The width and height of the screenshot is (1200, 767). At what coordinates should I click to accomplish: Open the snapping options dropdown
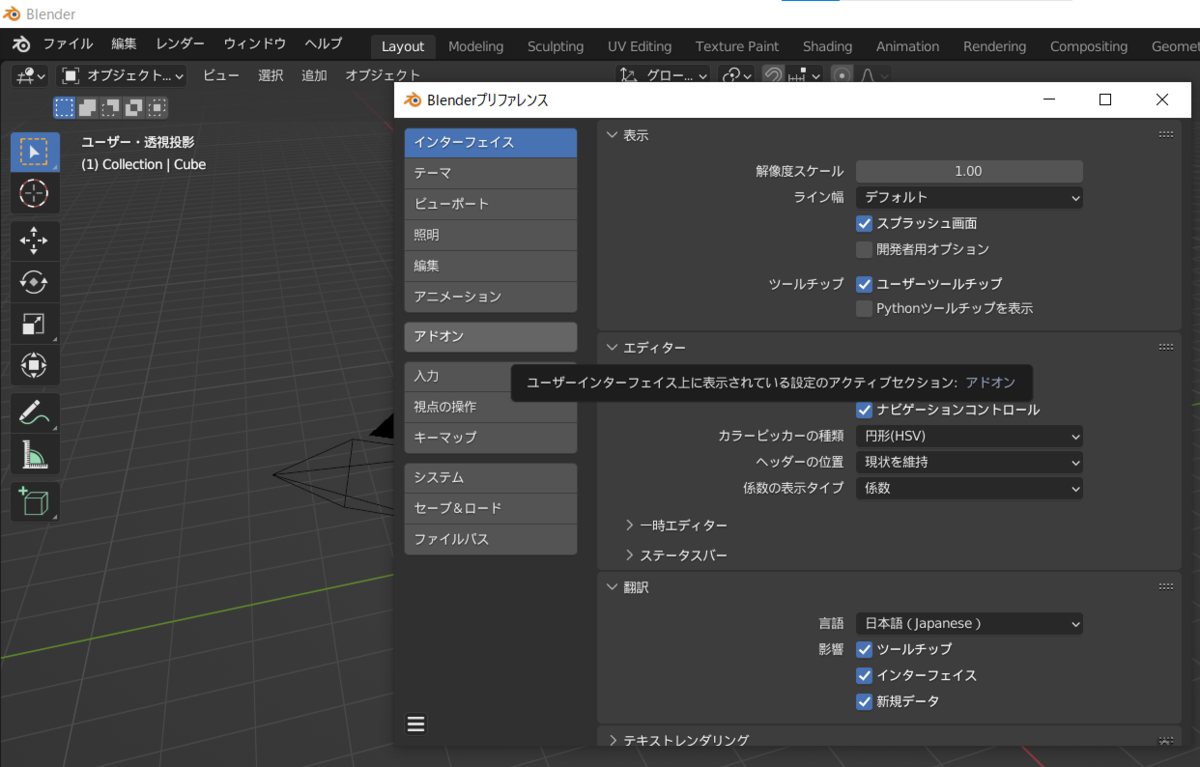click(x=805, y=75)
